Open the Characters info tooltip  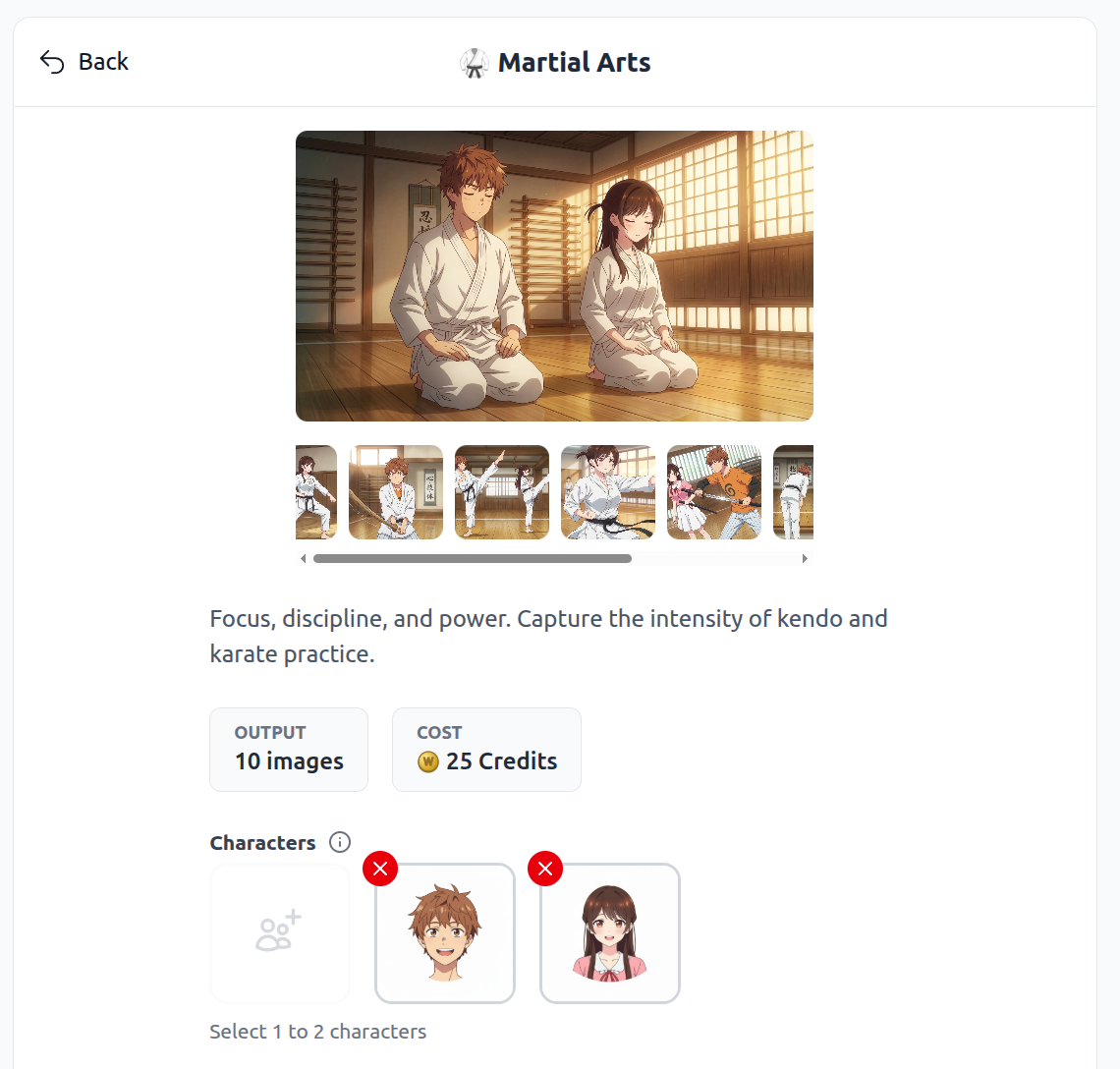pyautogui.click(x=339, y=842)
